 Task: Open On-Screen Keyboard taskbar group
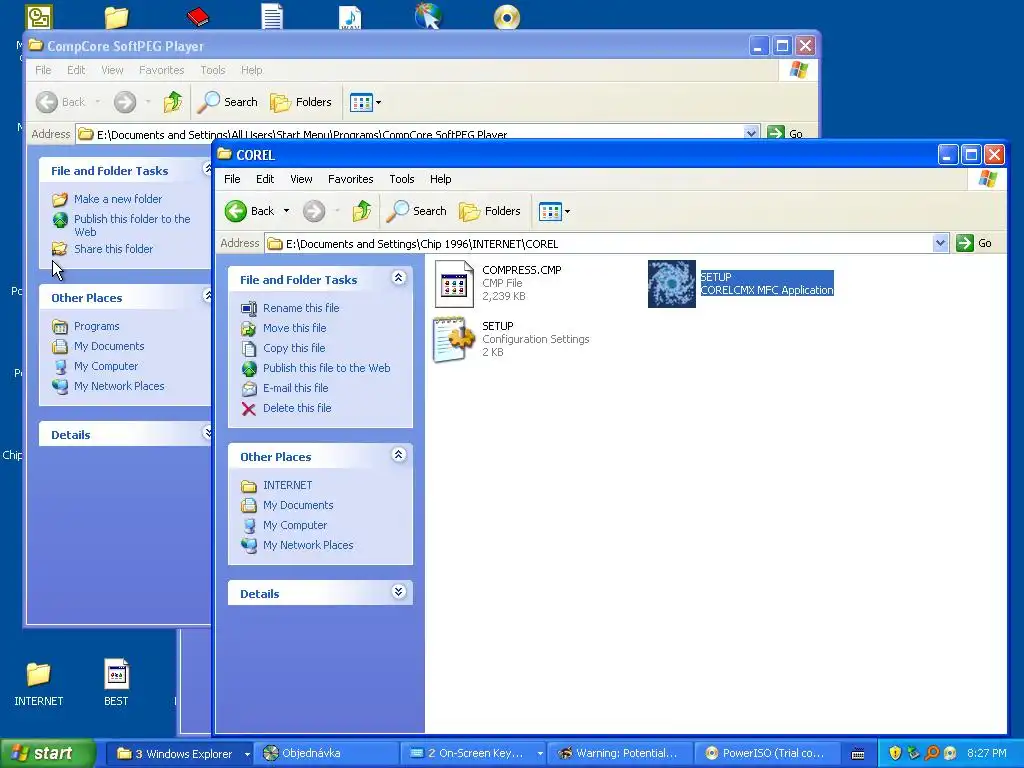pyautogui.click(x=473, y=754)
